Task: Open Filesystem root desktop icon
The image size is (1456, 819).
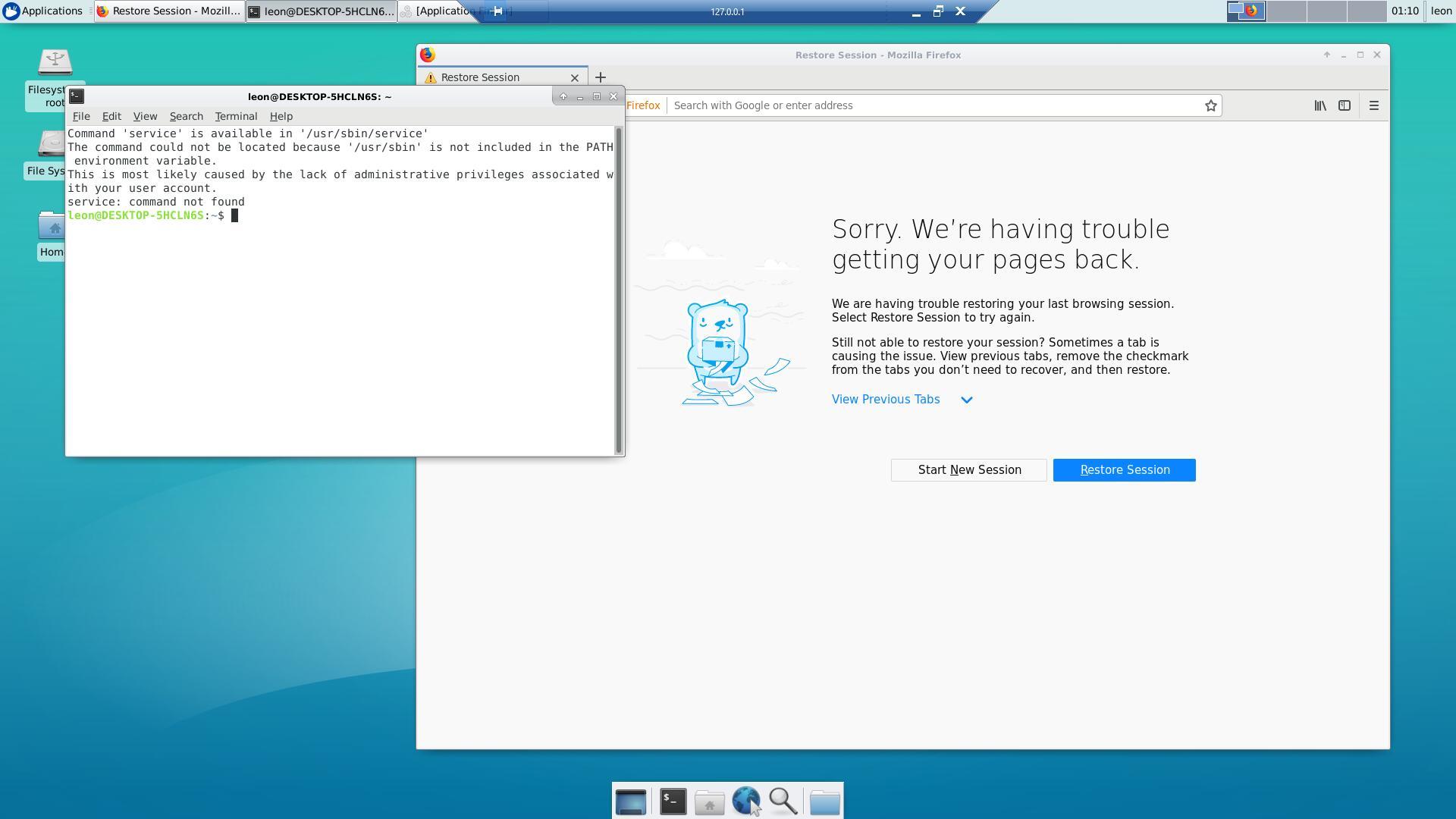Action: click(x=55, y=80)
